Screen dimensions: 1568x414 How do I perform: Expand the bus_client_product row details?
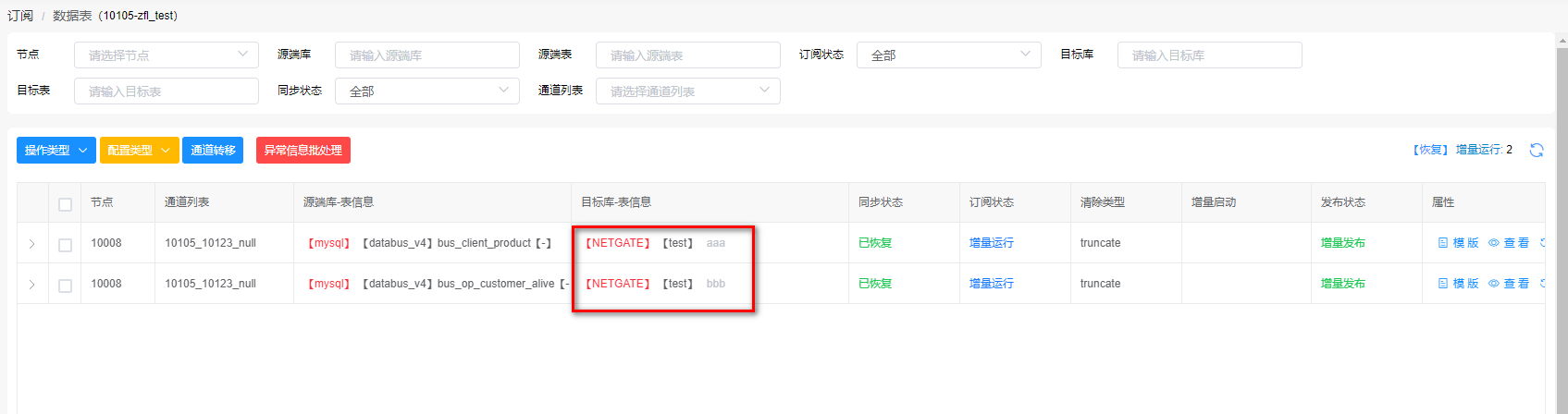[31, 244]
